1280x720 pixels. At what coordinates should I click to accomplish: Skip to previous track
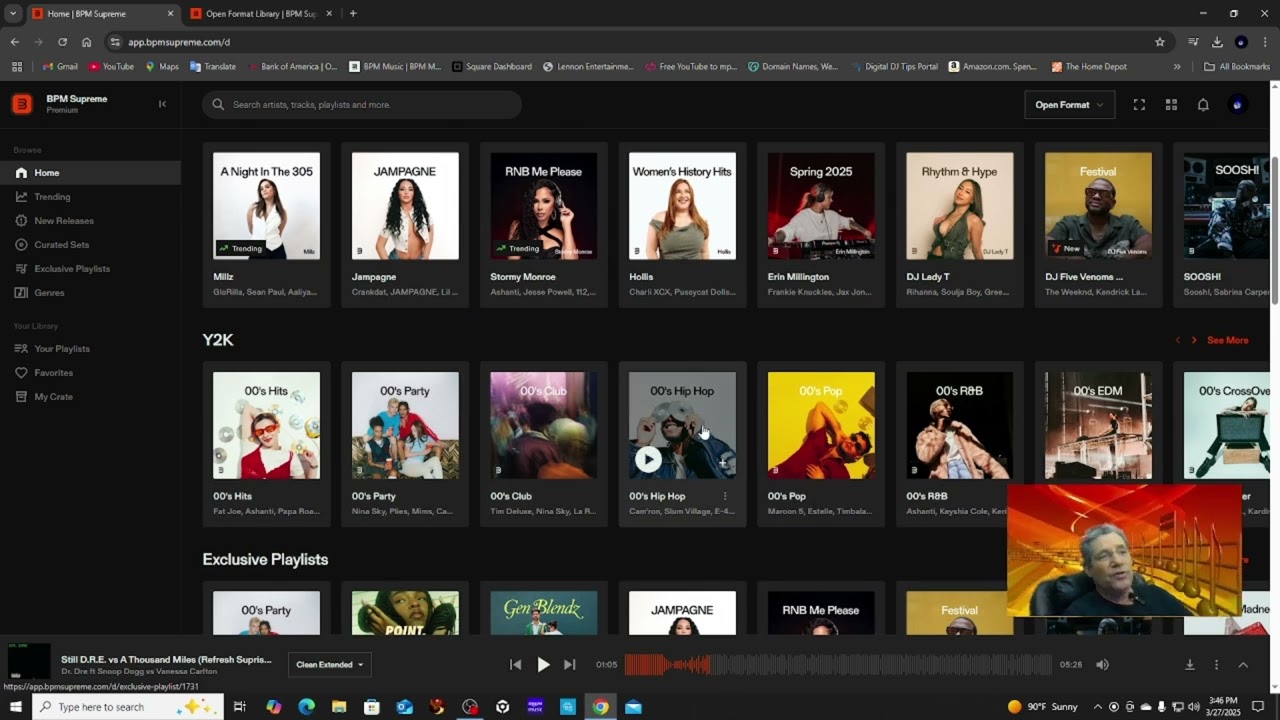(x=515, y=665)
